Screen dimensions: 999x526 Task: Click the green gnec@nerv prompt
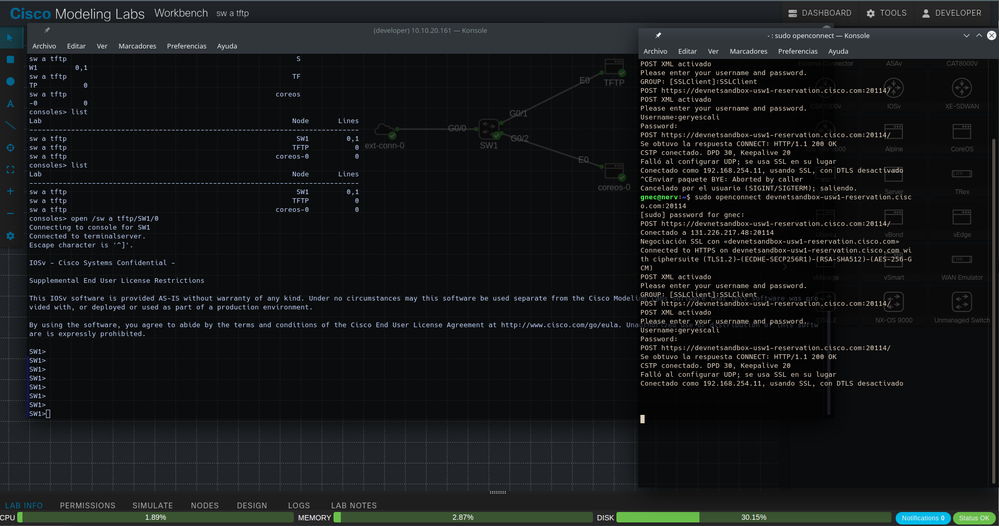pyautogui.click(x=665, y=197)
